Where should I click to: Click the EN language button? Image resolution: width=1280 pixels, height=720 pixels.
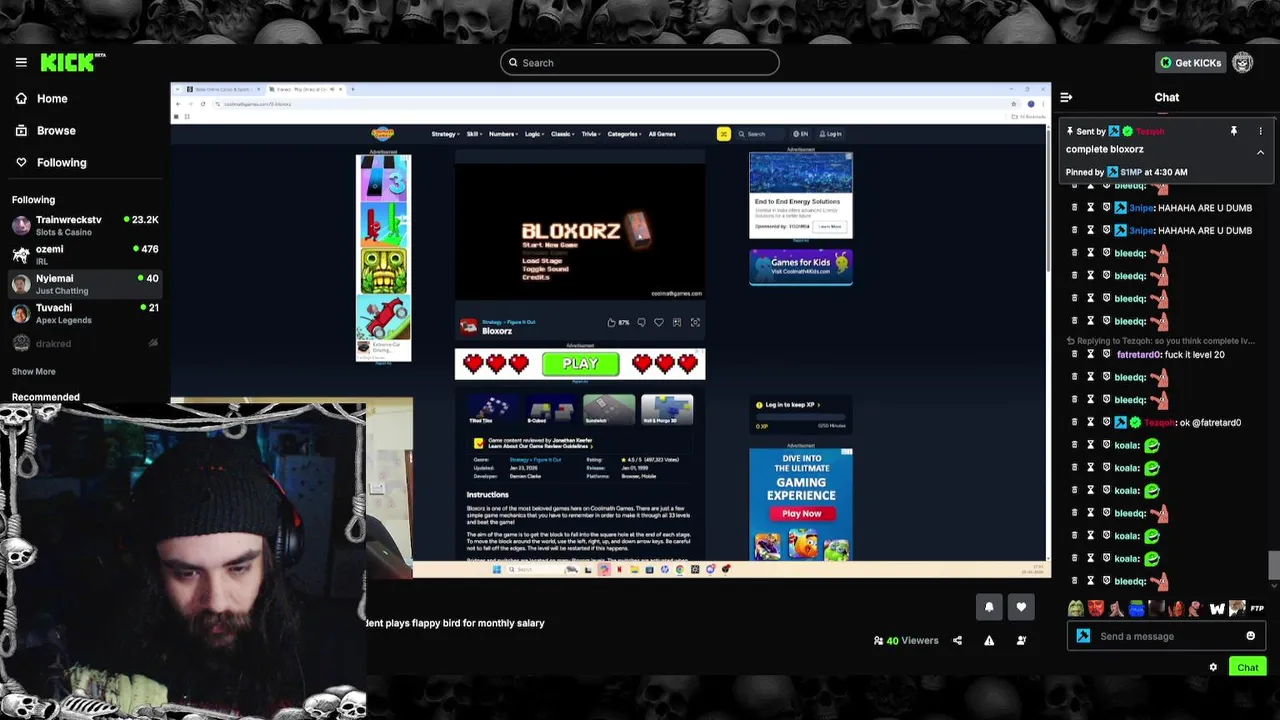pos(801,134)
